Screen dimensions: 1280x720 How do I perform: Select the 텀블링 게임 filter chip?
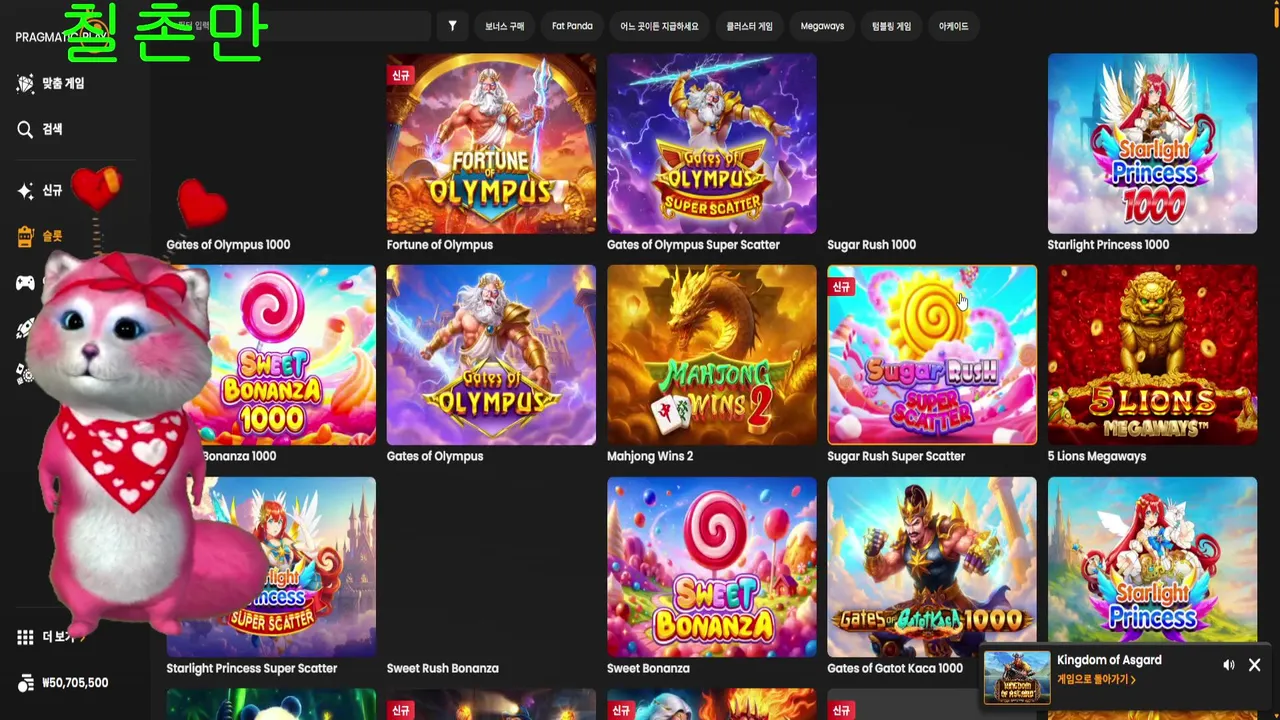891,26
